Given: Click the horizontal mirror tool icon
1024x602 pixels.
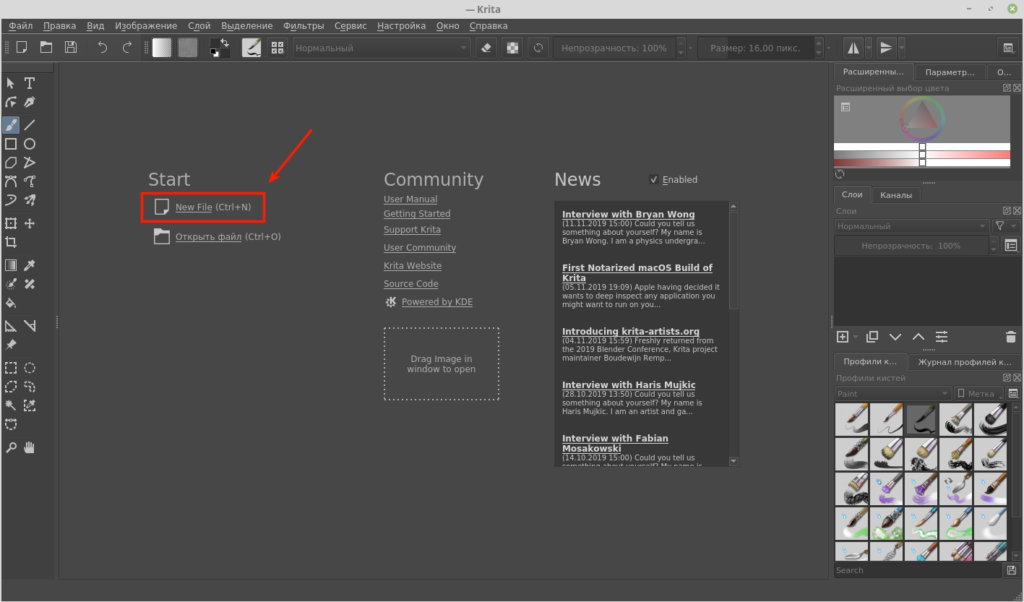Looking at the screenshot, I should 853,47.
